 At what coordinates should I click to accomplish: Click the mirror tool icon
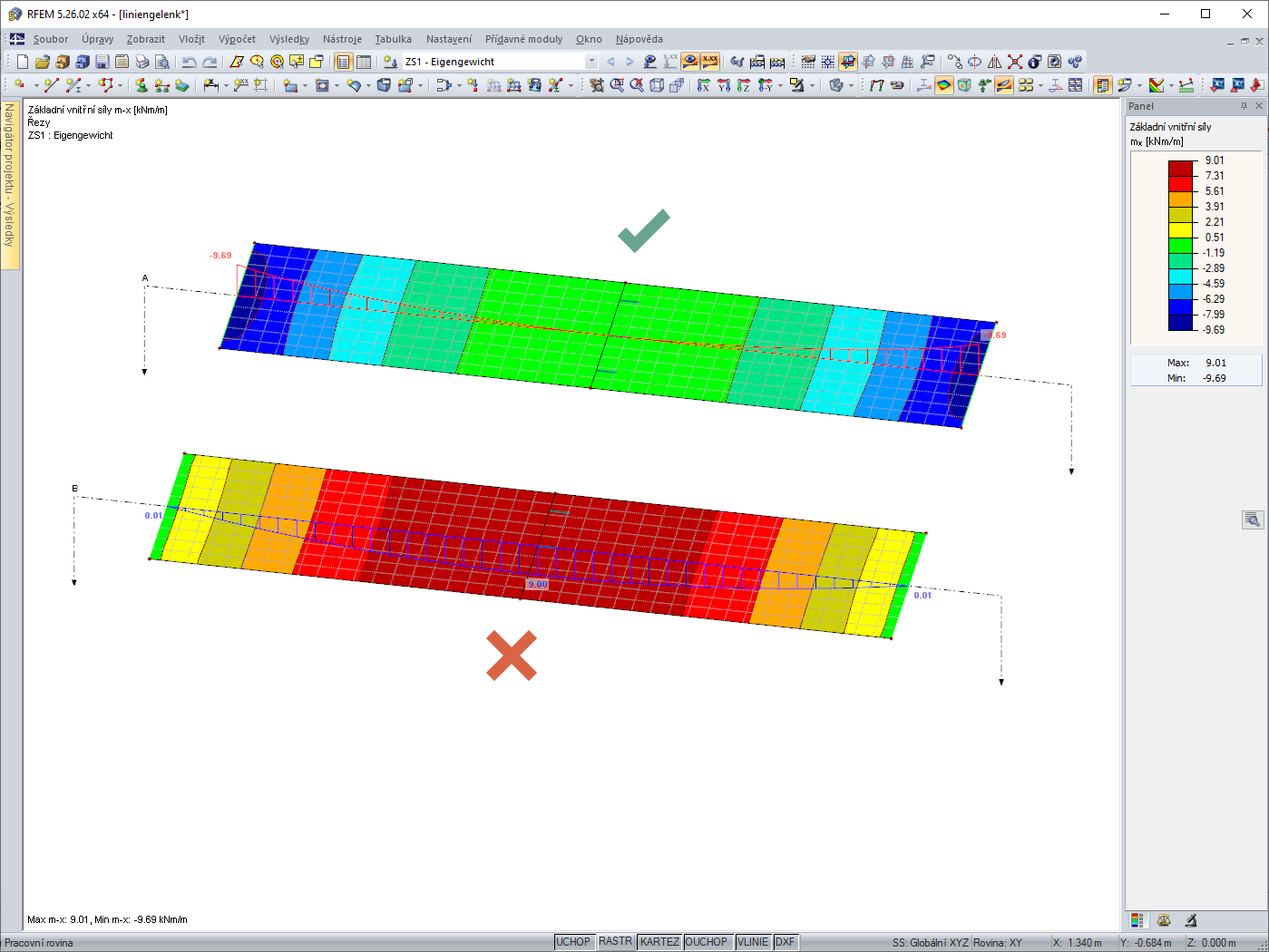pyautogui.click(x=995, y=62)
